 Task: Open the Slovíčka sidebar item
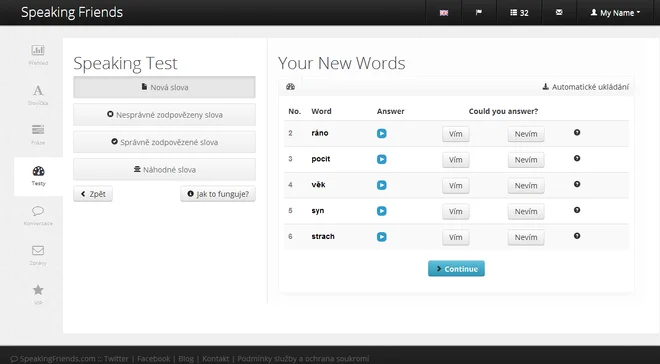[x=38, y=95]
